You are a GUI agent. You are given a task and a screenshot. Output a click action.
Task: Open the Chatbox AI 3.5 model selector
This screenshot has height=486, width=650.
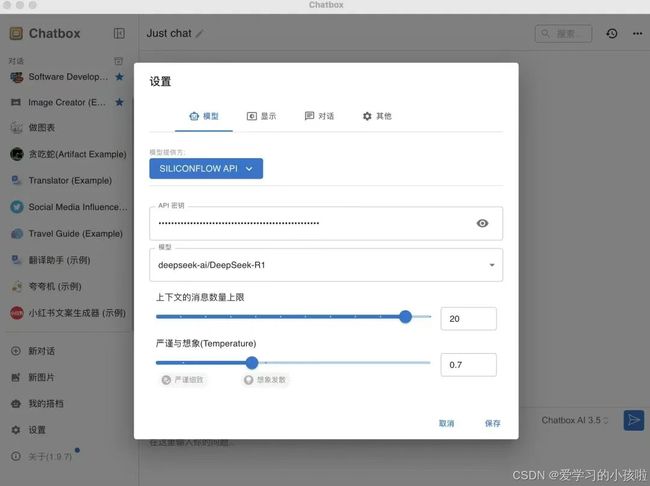point(575,420)
